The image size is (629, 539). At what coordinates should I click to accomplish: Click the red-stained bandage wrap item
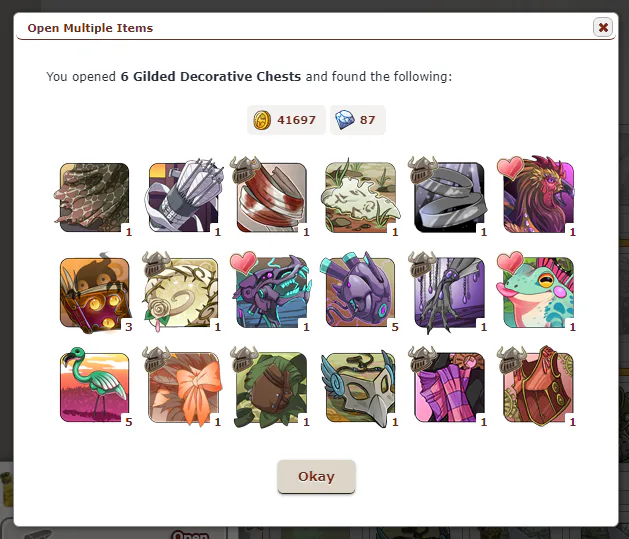coord(272,197)
